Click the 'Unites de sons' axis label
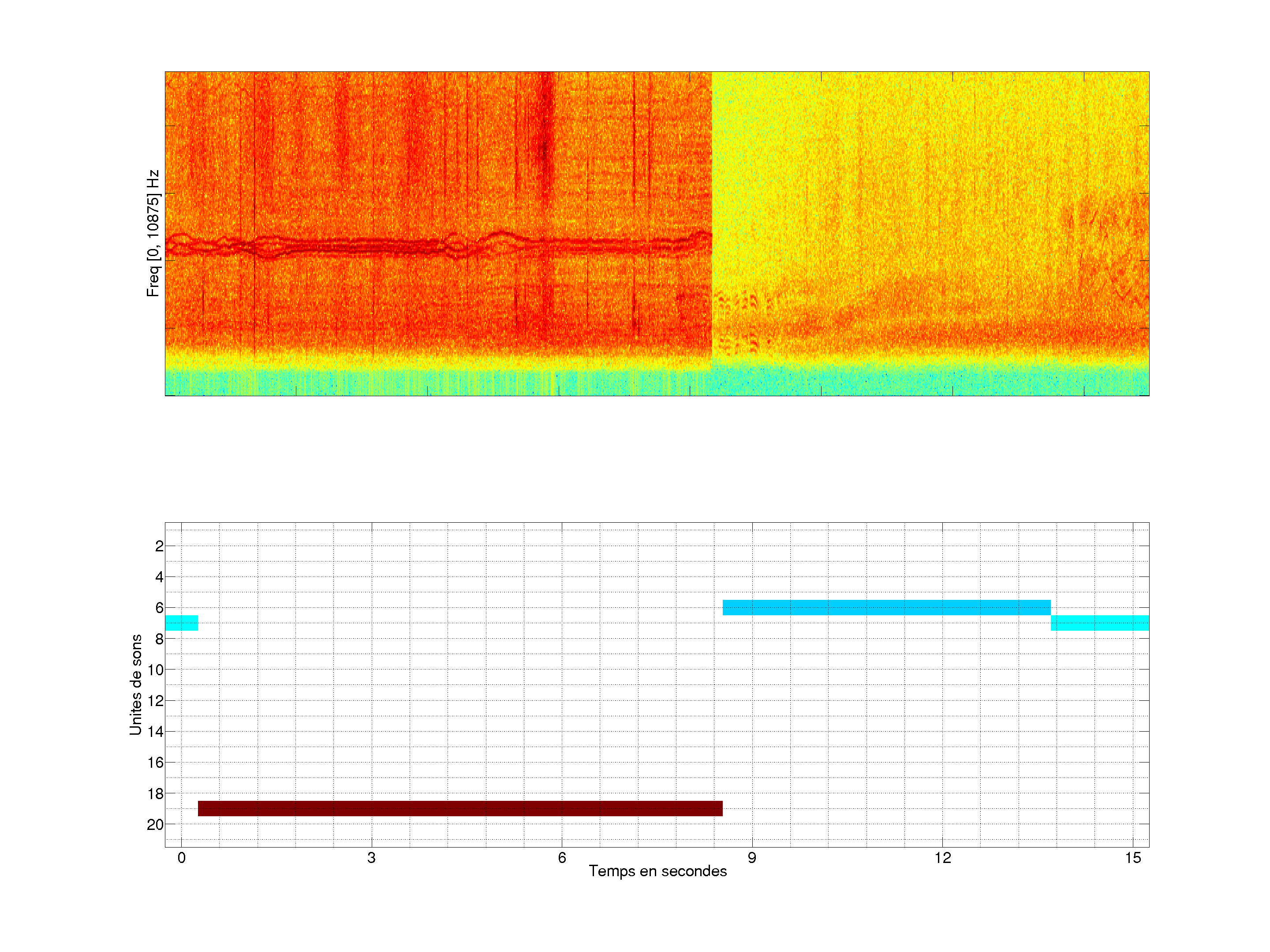The height and width of the screenshot is (952, 1270). point(135,684)
